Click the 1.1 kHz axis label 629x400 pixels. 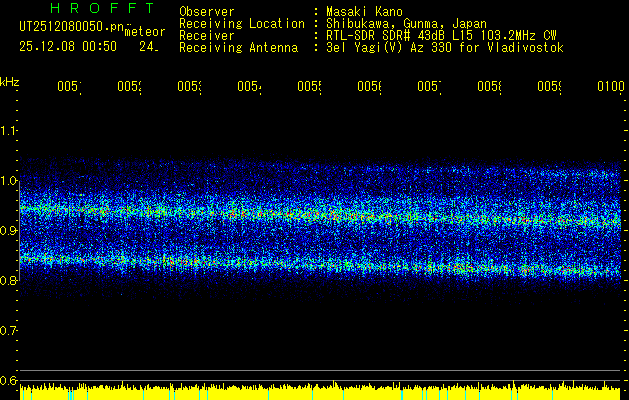pos(8,130)
